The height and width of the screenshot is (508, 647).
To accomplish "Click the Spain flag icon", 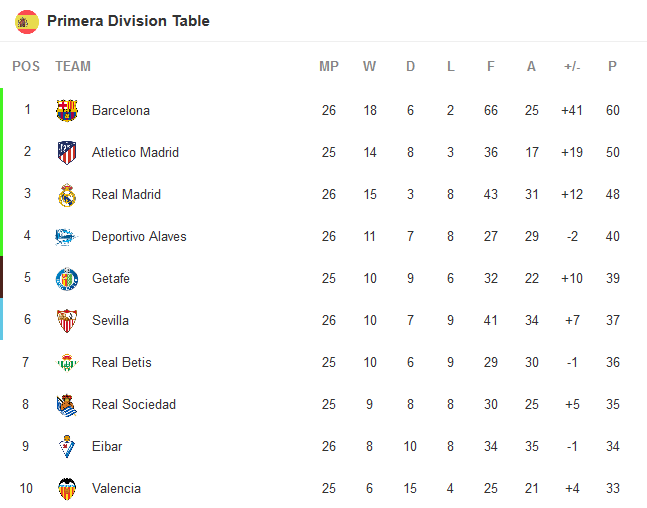I will [x=27, y=21].
